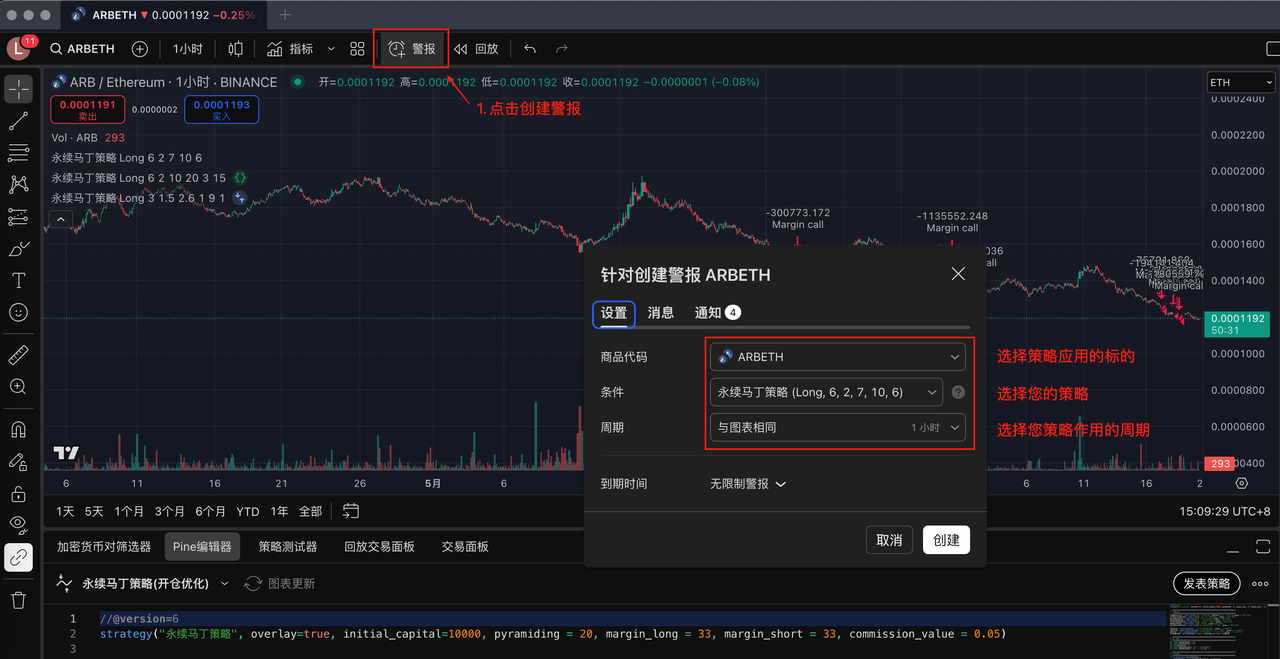Click the 创建 button in alert dialog
This screenshot has width=1280, height=659.
click(946, 540)
